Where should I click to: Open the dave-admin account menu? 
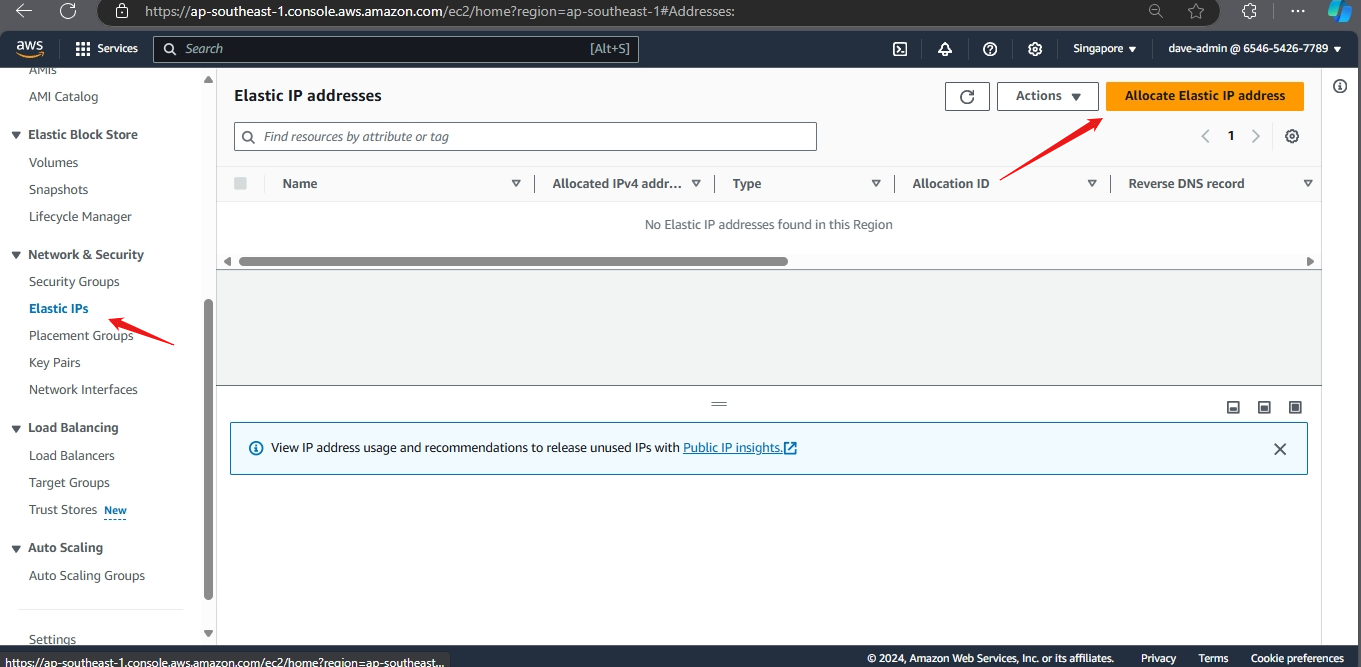coord(1254,49)
